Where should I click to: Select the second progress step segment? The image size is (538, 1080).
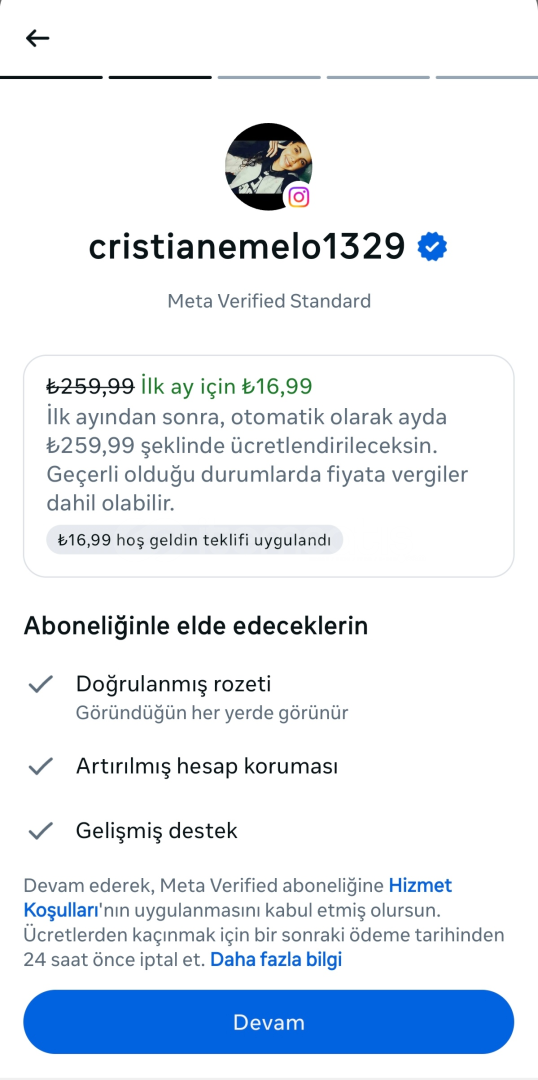160,77
